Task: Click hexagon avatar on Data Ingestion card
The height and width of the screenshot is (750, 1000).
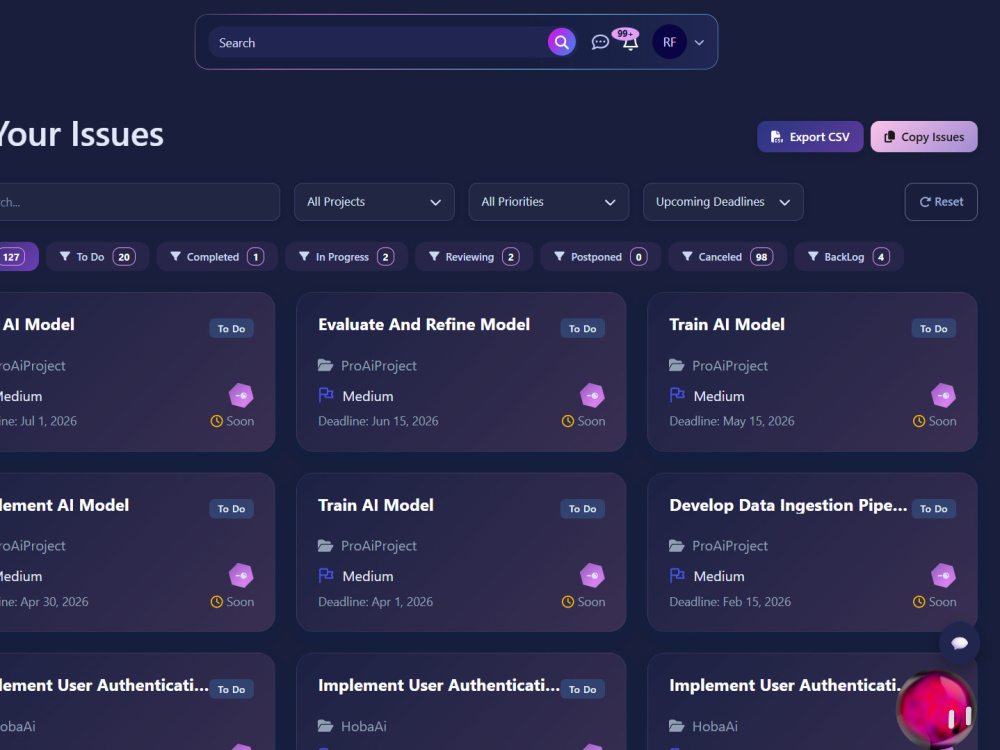Action: 943,576
